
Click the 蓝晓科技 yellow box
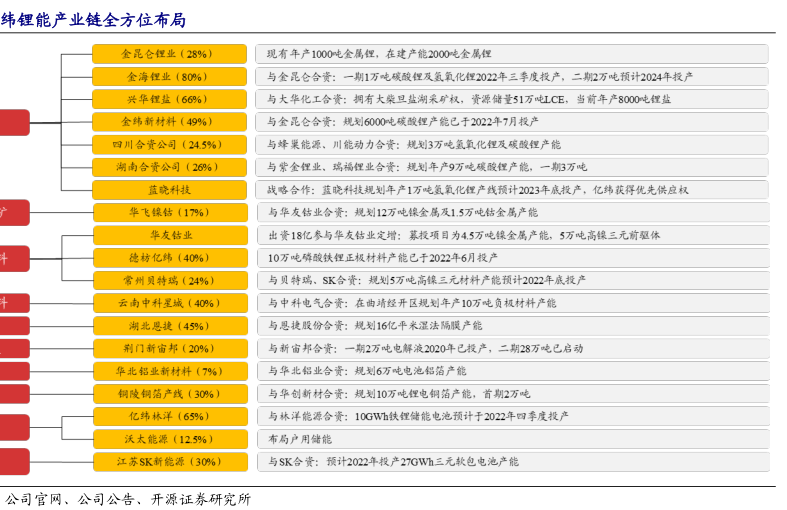click(x=169, y=189)
